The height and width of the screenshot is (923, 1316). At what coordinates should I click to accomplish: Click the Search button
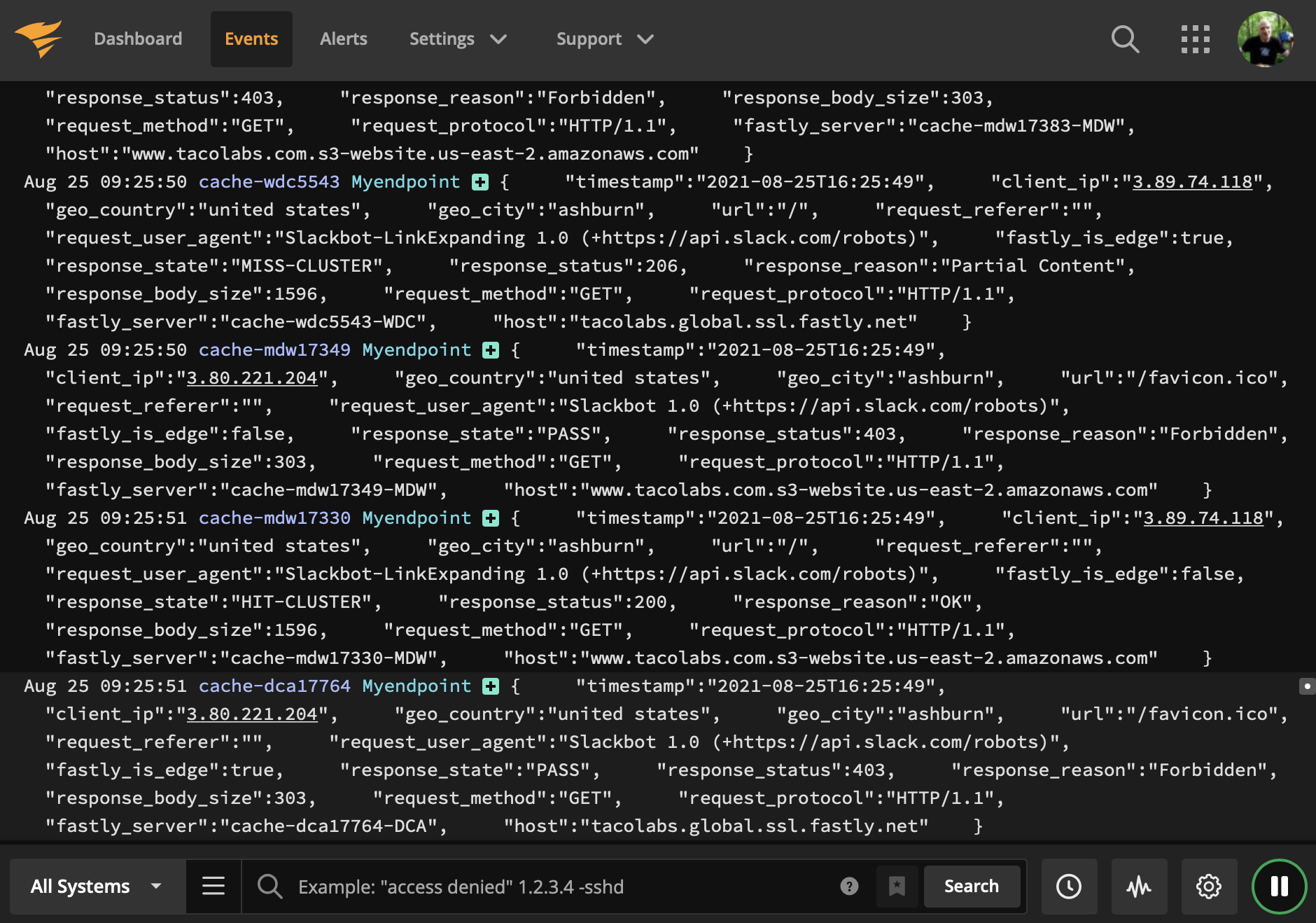point(972,886)
